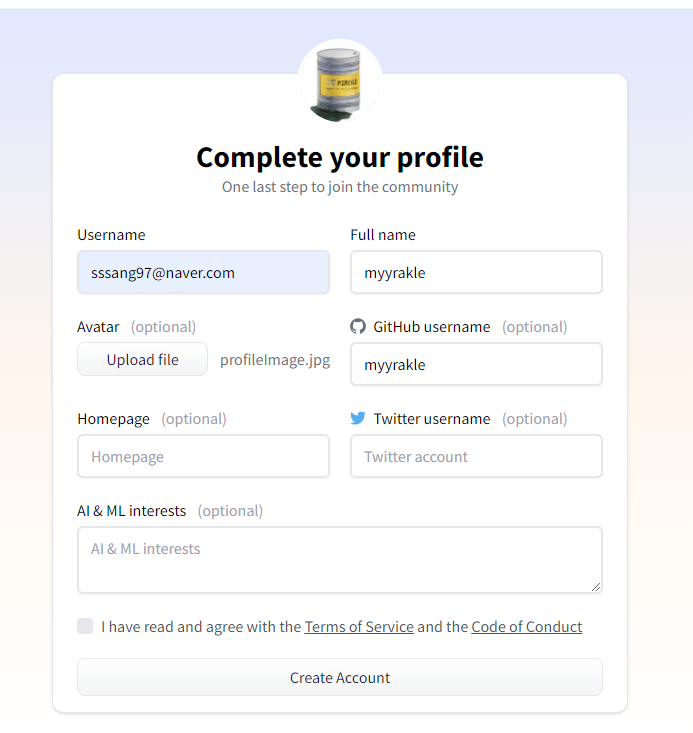
Task: Click the text area resize handle
Action: coord(596,587)
